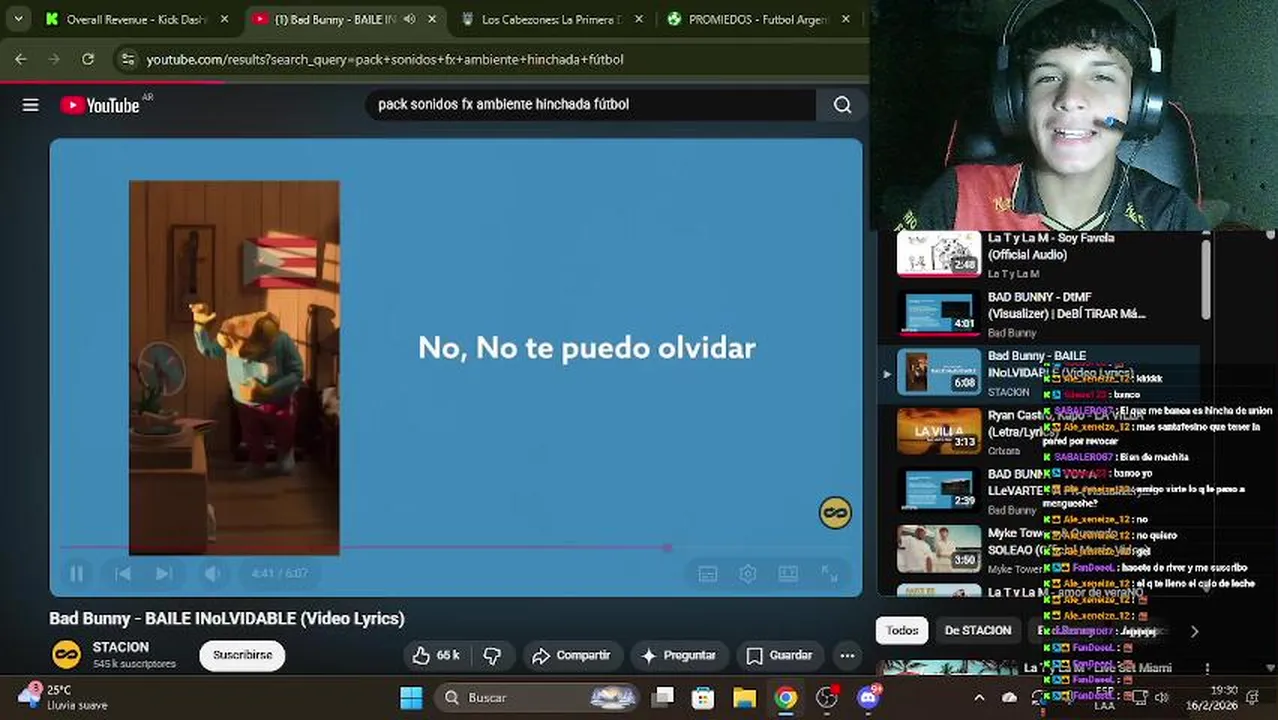Show more filter chips with right arrow
The height and width of the screenshot is (720, 1278).
click(x=1193, y=631)
